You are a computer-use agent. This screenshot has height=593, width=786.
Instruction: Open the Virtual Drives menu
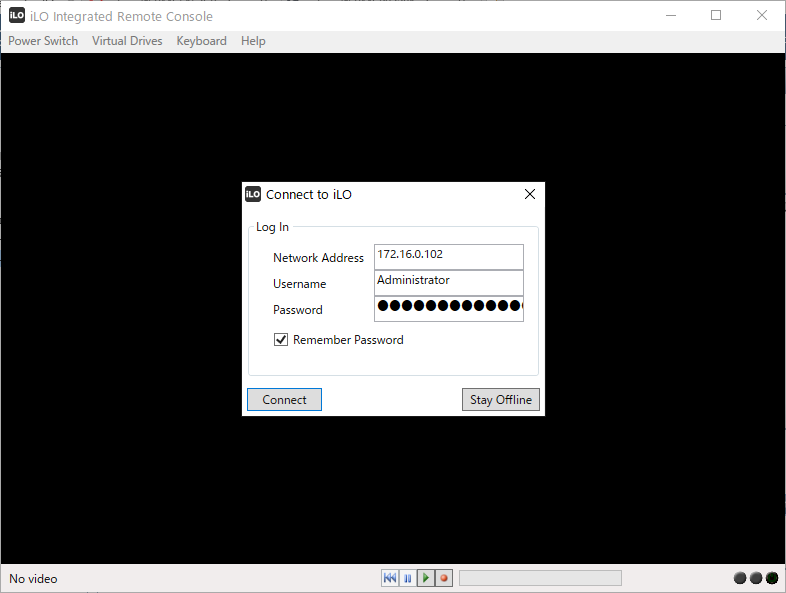(127, 41)
